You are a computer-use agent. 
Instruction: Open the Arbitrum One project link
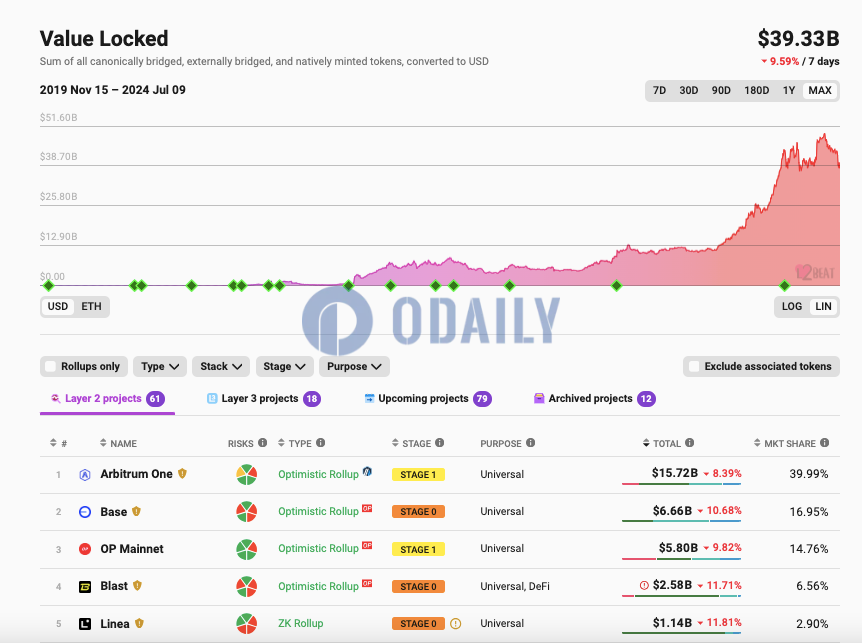pos(136,474)
